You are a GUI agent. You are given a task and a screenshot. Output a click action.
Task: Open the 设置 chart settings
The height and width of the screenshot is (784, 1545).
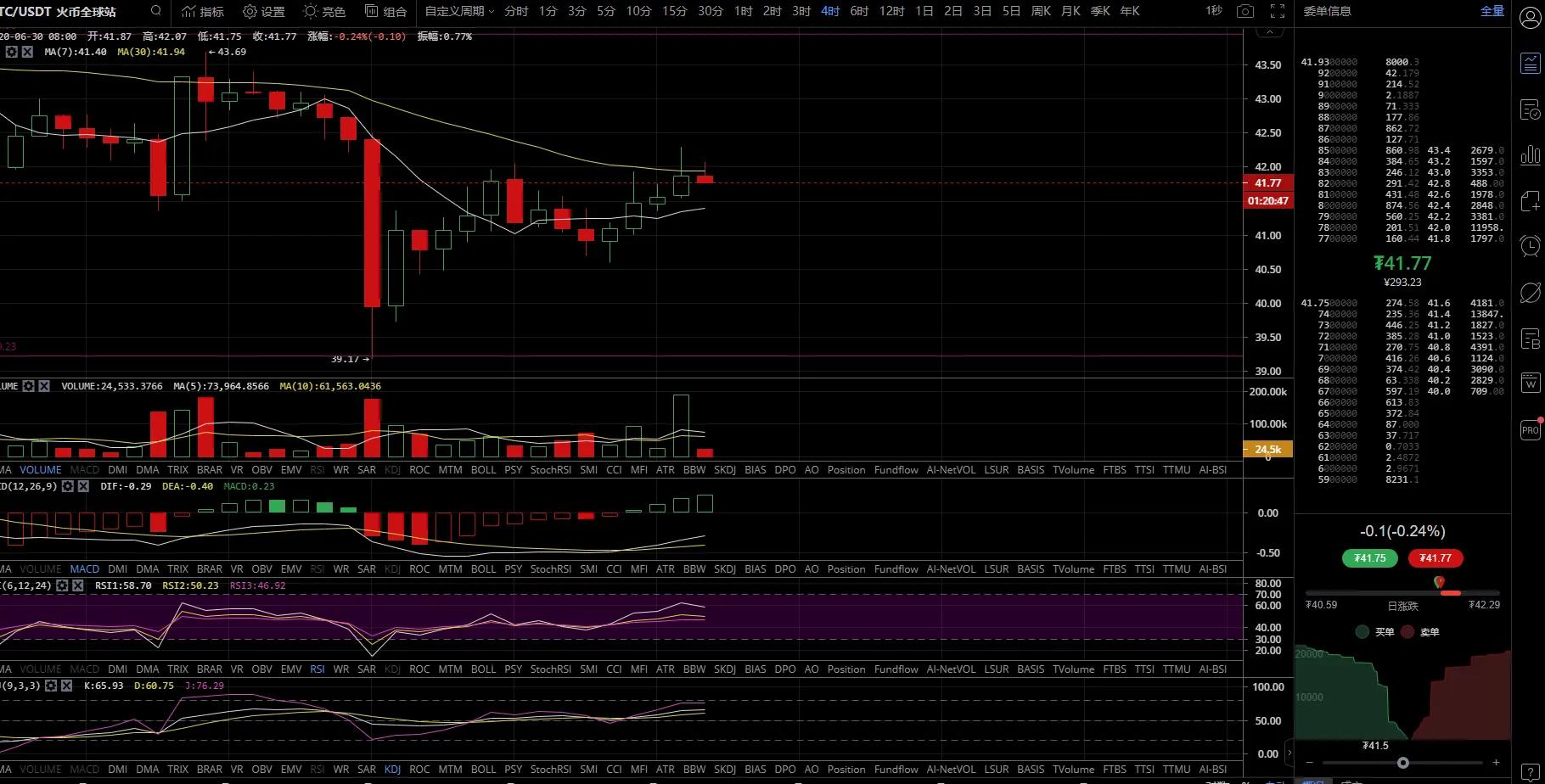click(x=264, y=11)
